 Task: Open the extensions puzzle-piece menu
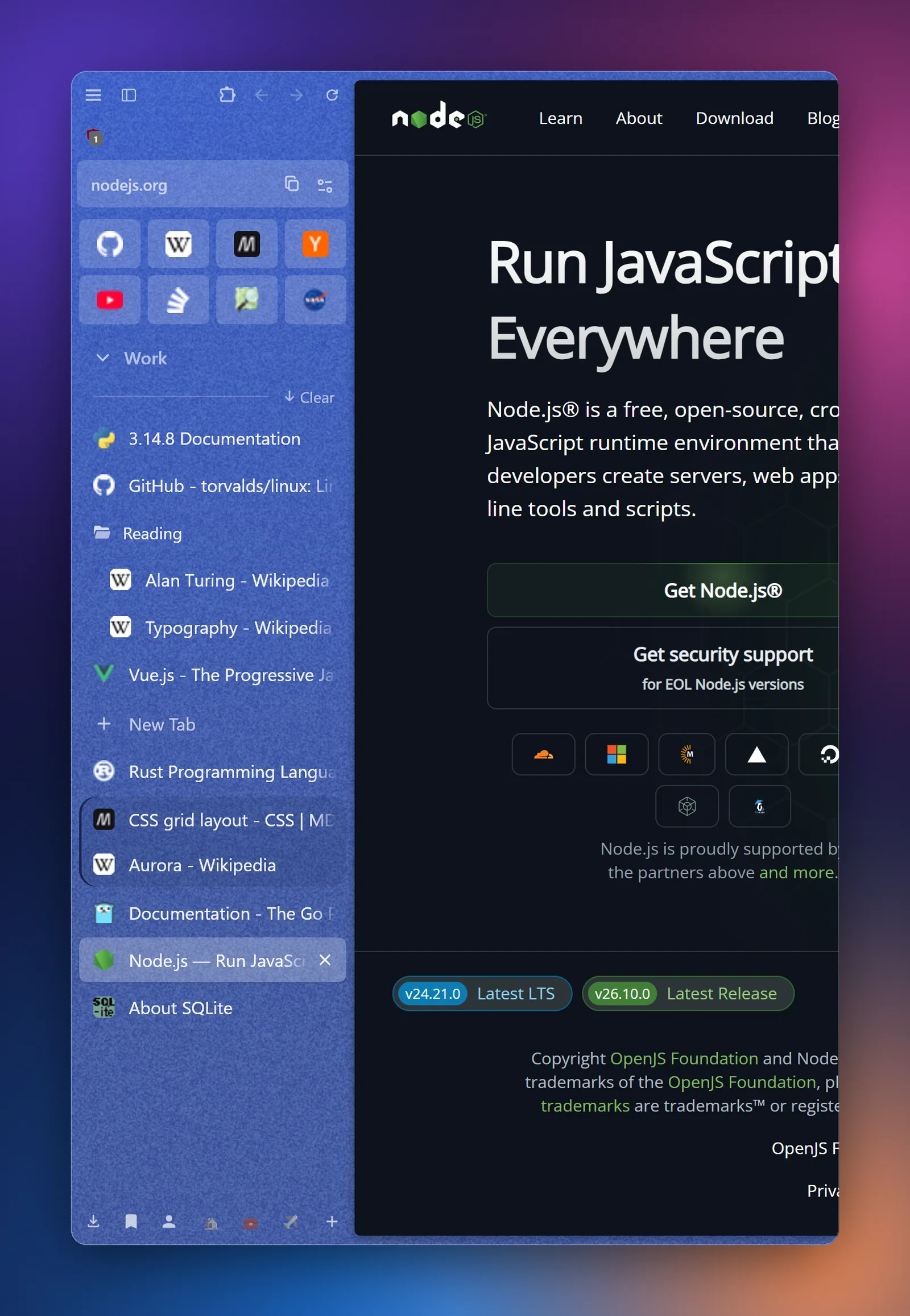[x=227, y=95]
